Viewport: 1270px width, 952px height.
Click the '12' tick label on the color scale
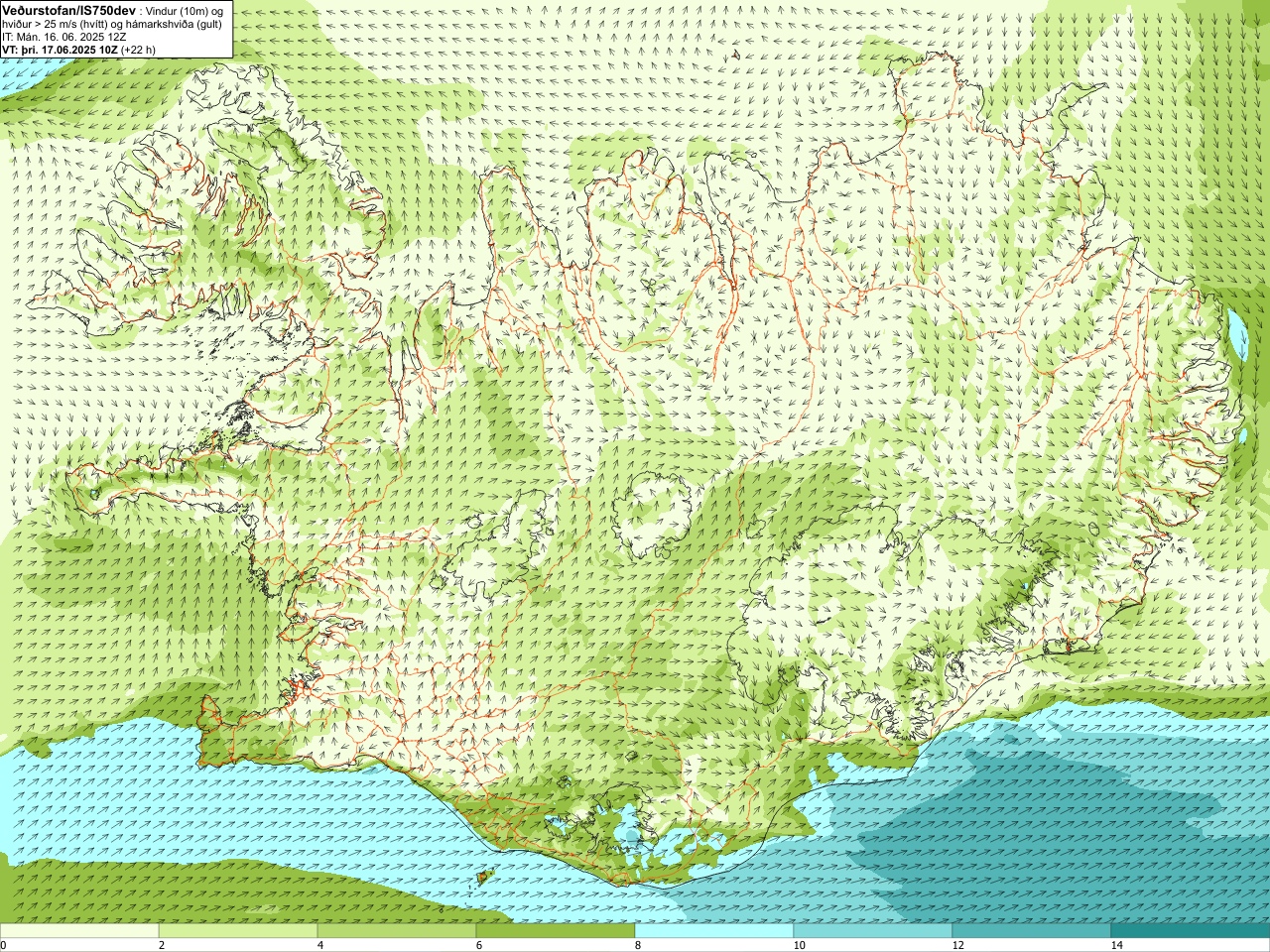coord(958,945)
